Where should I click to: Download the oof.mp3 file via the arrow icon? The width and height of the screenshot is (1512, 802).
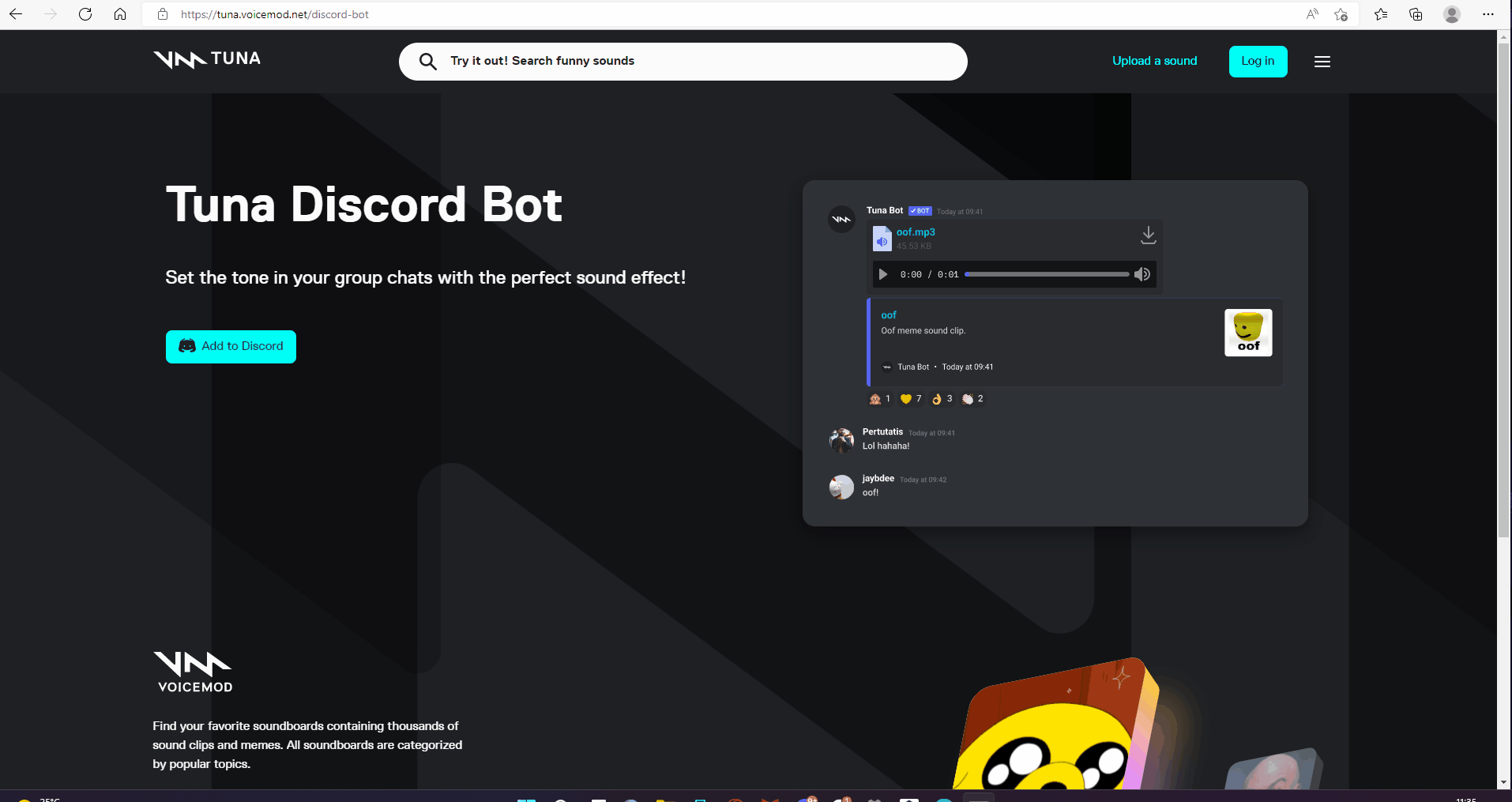[x=1149, y=235]
